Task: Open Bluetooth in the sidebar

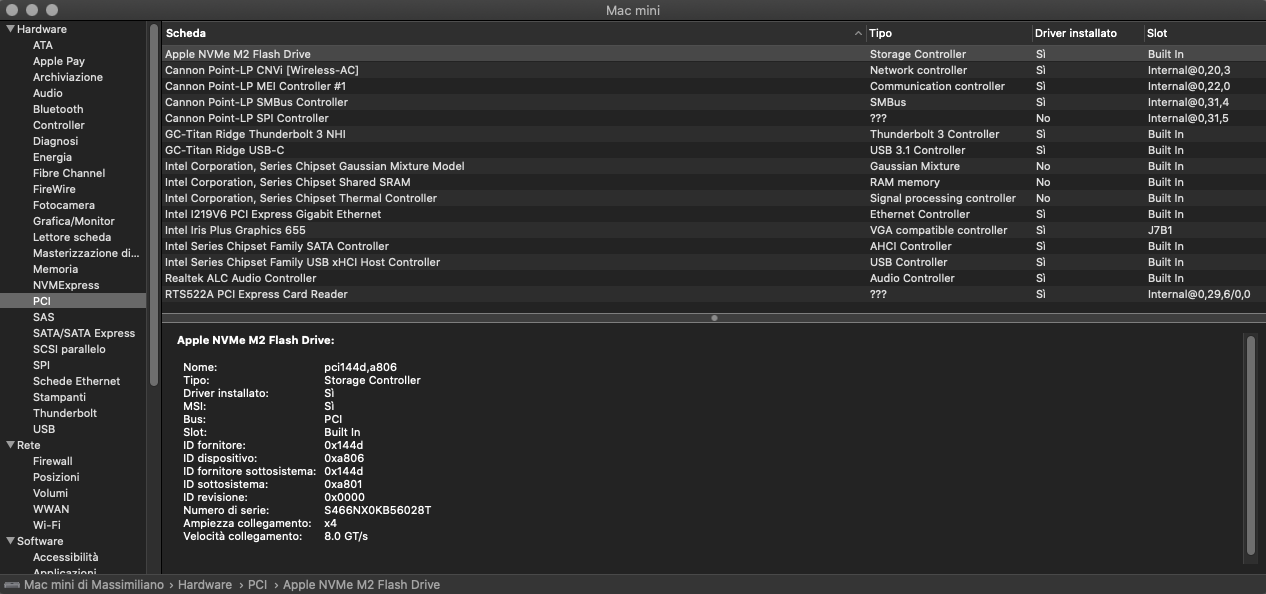Action: point(58,109)
